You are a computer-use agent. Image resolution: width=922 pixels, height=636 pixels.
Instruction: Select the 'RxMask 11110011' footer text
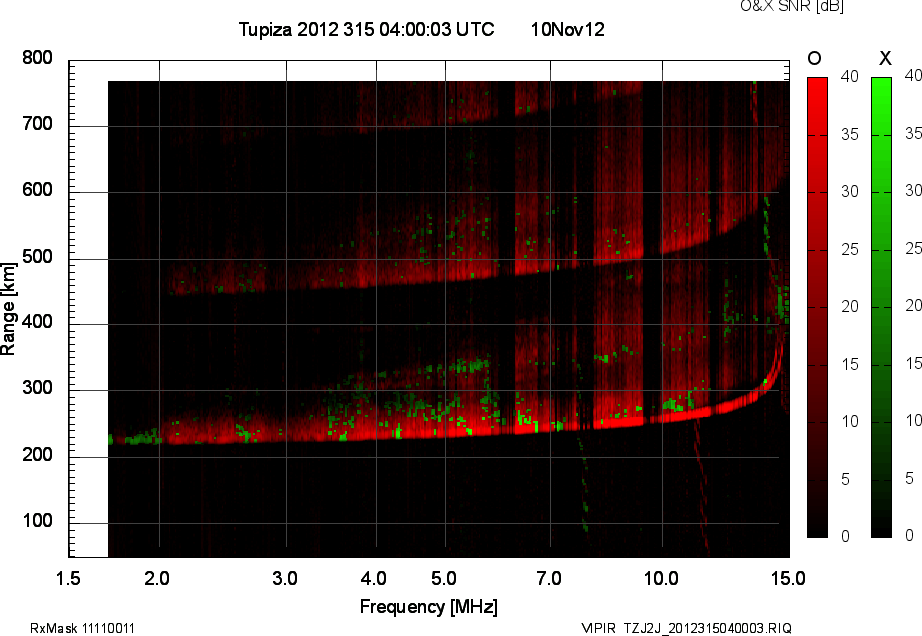[x=82, y=628]
